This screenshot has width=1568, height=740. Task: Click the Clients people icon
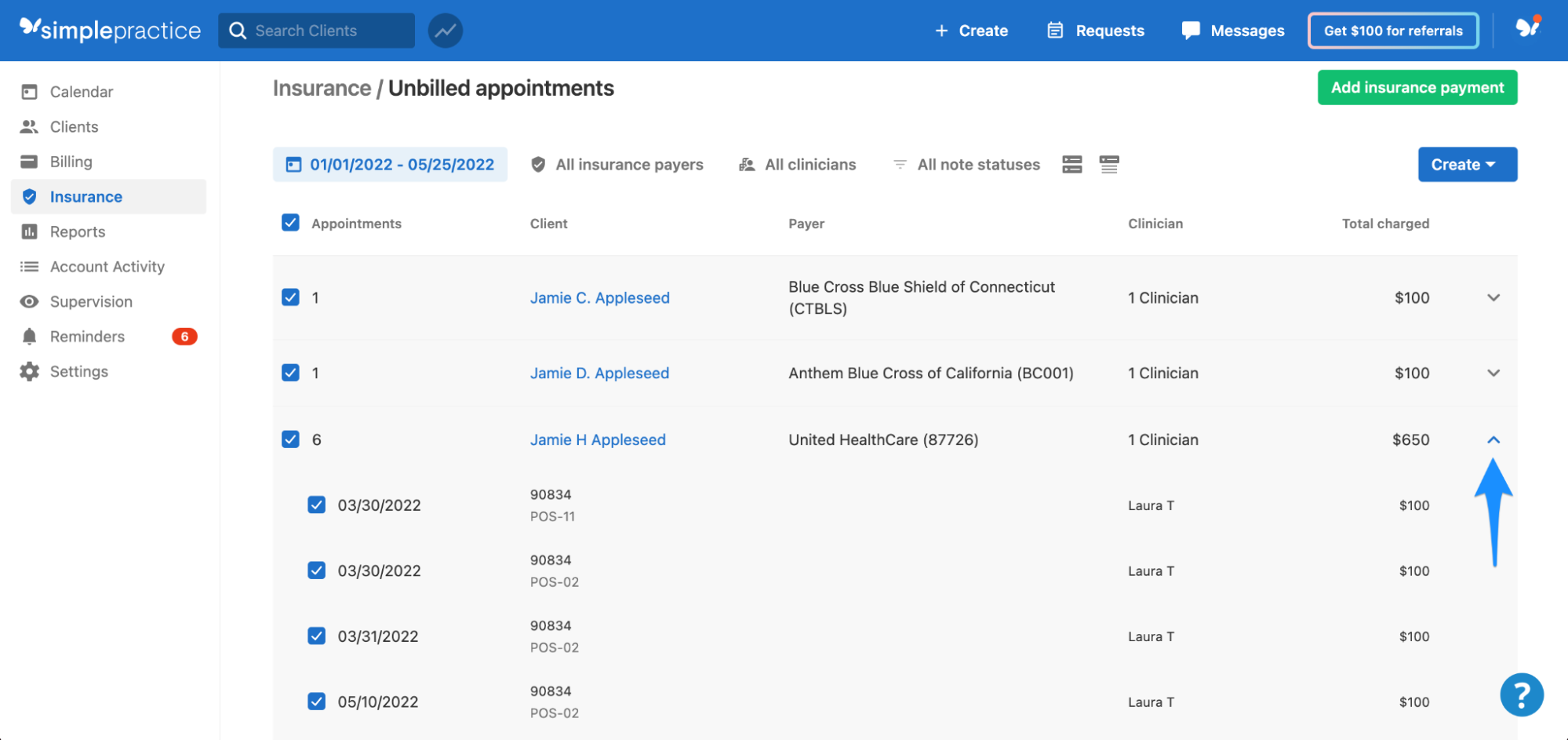(29, 126)
